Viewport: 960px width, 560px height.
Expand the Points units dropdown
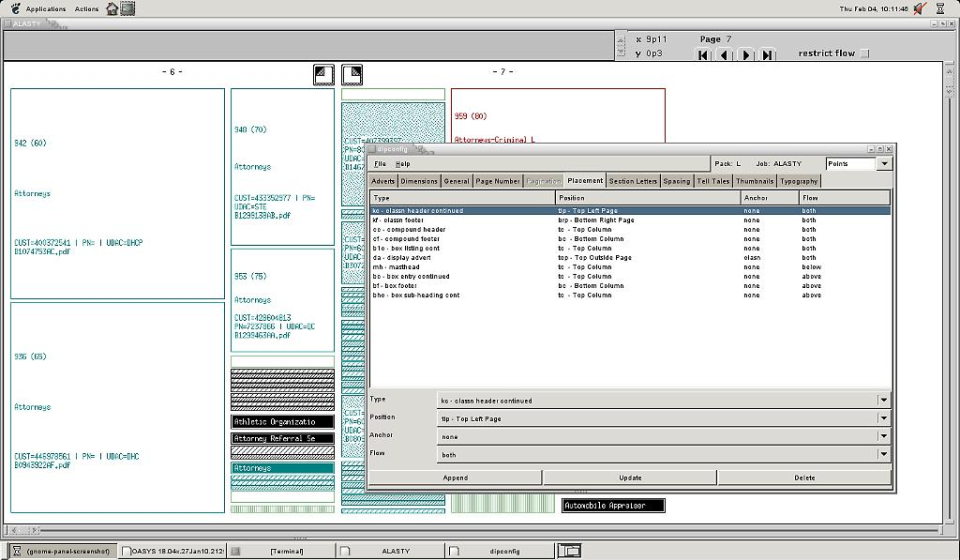tap(885, 163)
